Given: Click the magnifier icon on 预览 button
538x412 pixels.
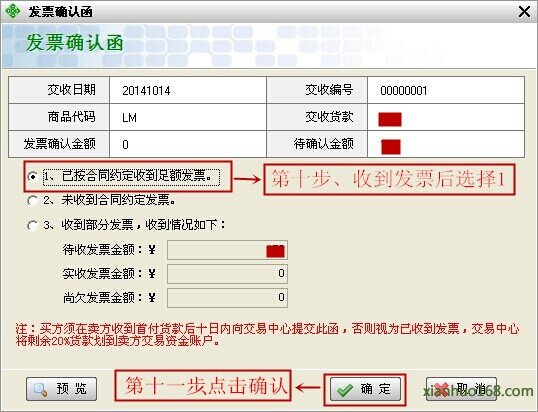Looking at the screenshot, I should (x=40, y=389).
